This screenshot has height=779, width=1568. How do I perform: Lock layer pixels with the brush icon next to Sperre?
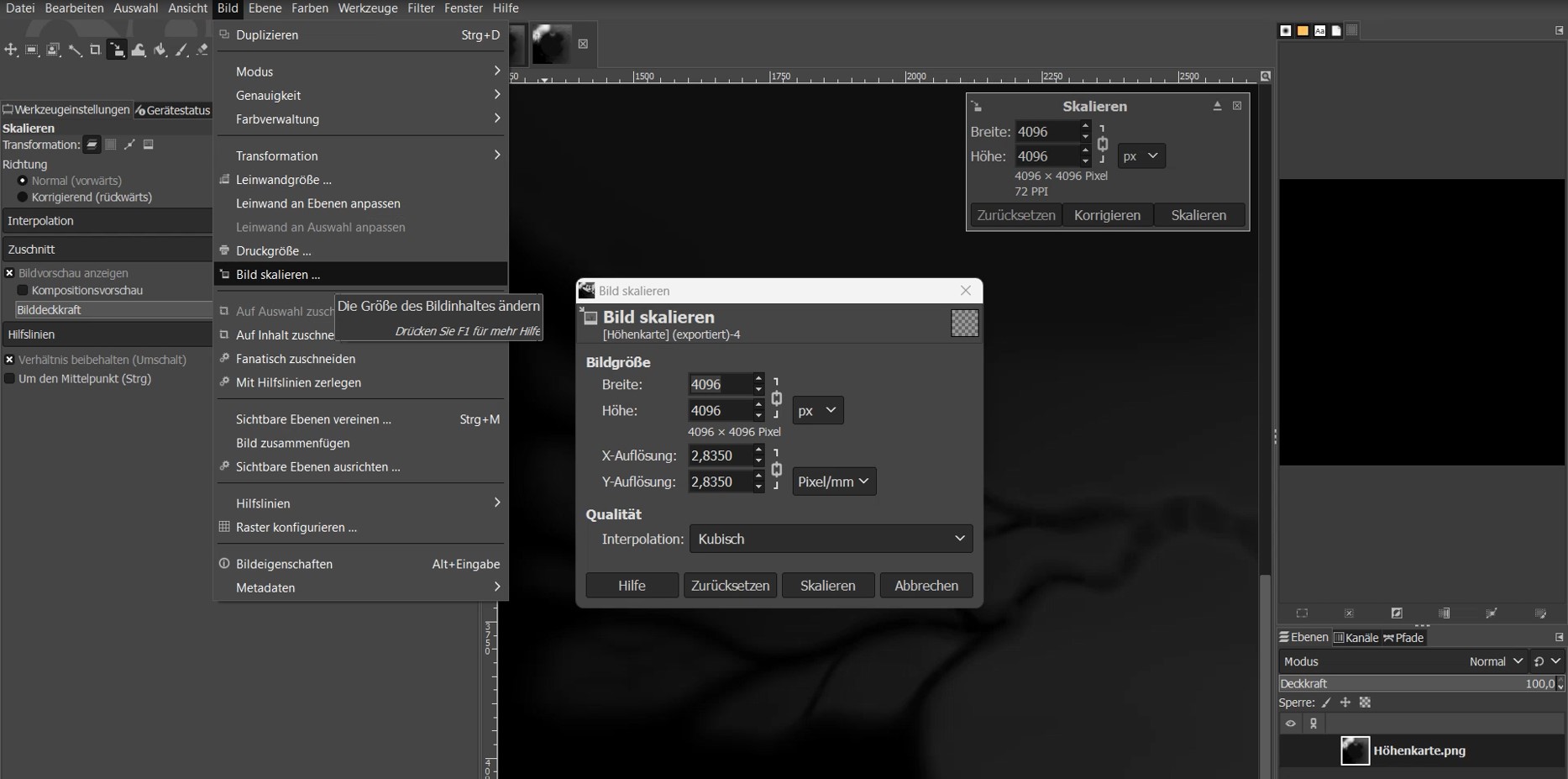click(x=1327, y=703)
